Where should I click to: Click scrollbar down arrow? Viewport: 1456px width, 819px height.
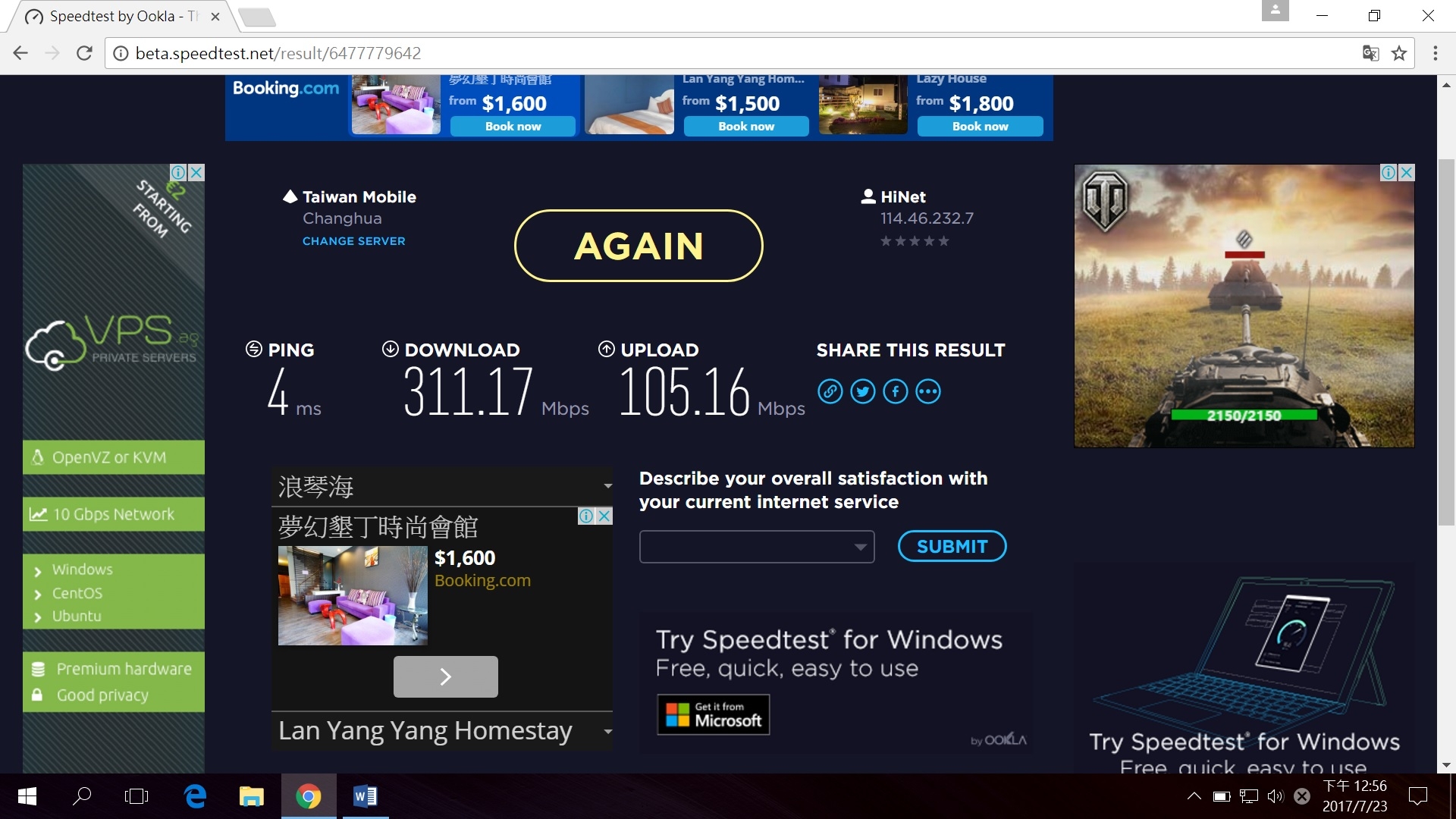pos(1446,764)
